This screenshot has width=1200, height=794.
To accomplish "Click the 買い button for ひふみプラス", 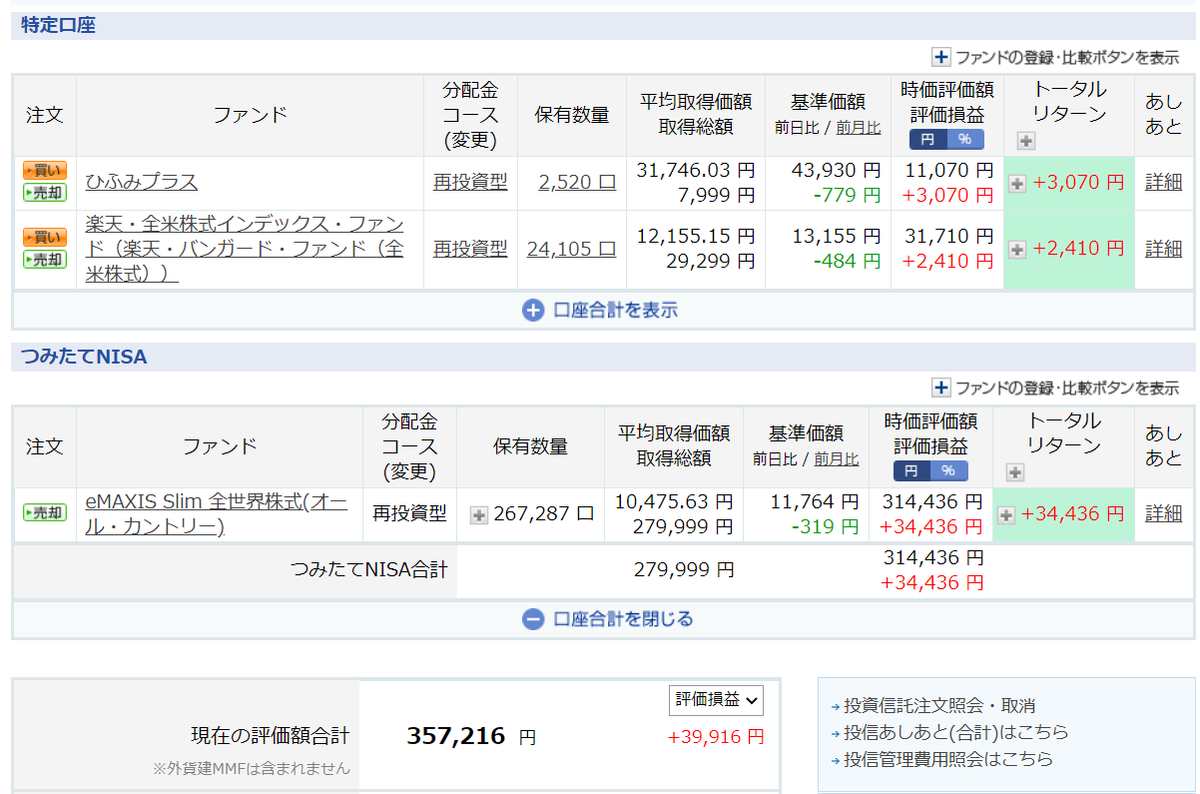I will [x=45, y=171].
